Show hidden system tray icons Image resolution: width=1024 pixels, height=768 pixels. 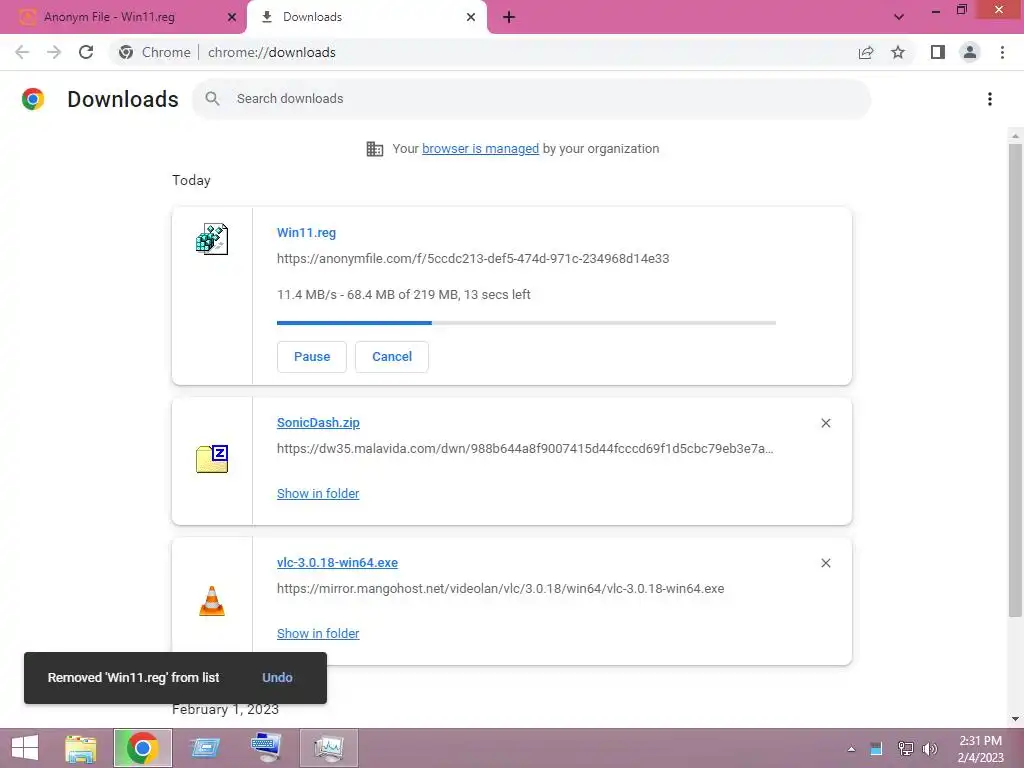(x=851, y=749)
